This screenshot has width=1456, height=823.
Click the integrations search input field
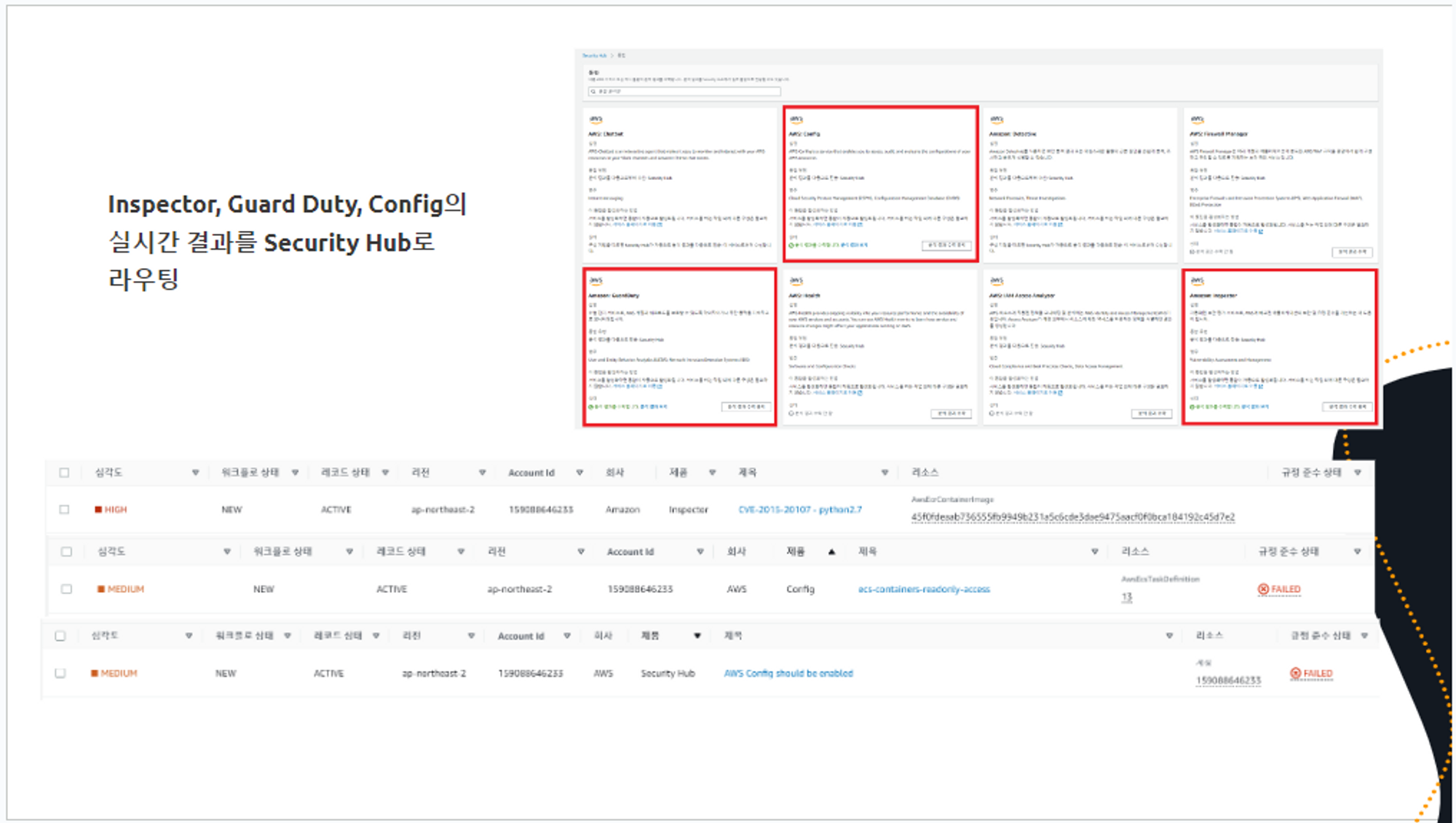pyautogui.click(x=684, y=92)
